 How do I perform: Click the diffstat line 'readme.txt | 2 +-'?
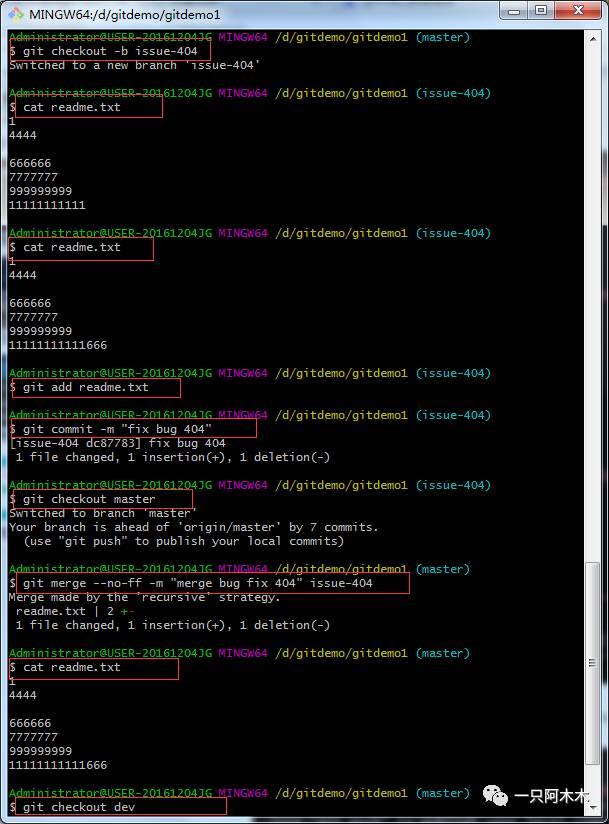tap(75, 611)
